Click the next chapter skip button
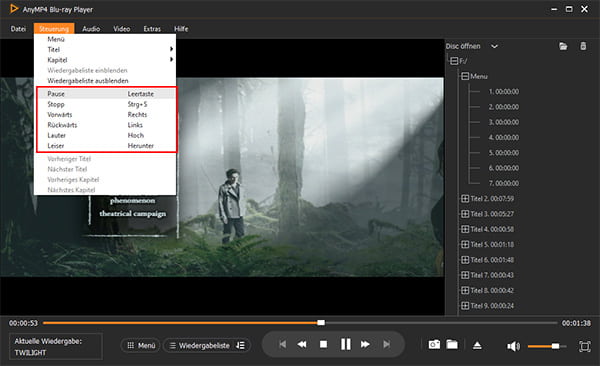The image size is (600, 366). point(387,345)
